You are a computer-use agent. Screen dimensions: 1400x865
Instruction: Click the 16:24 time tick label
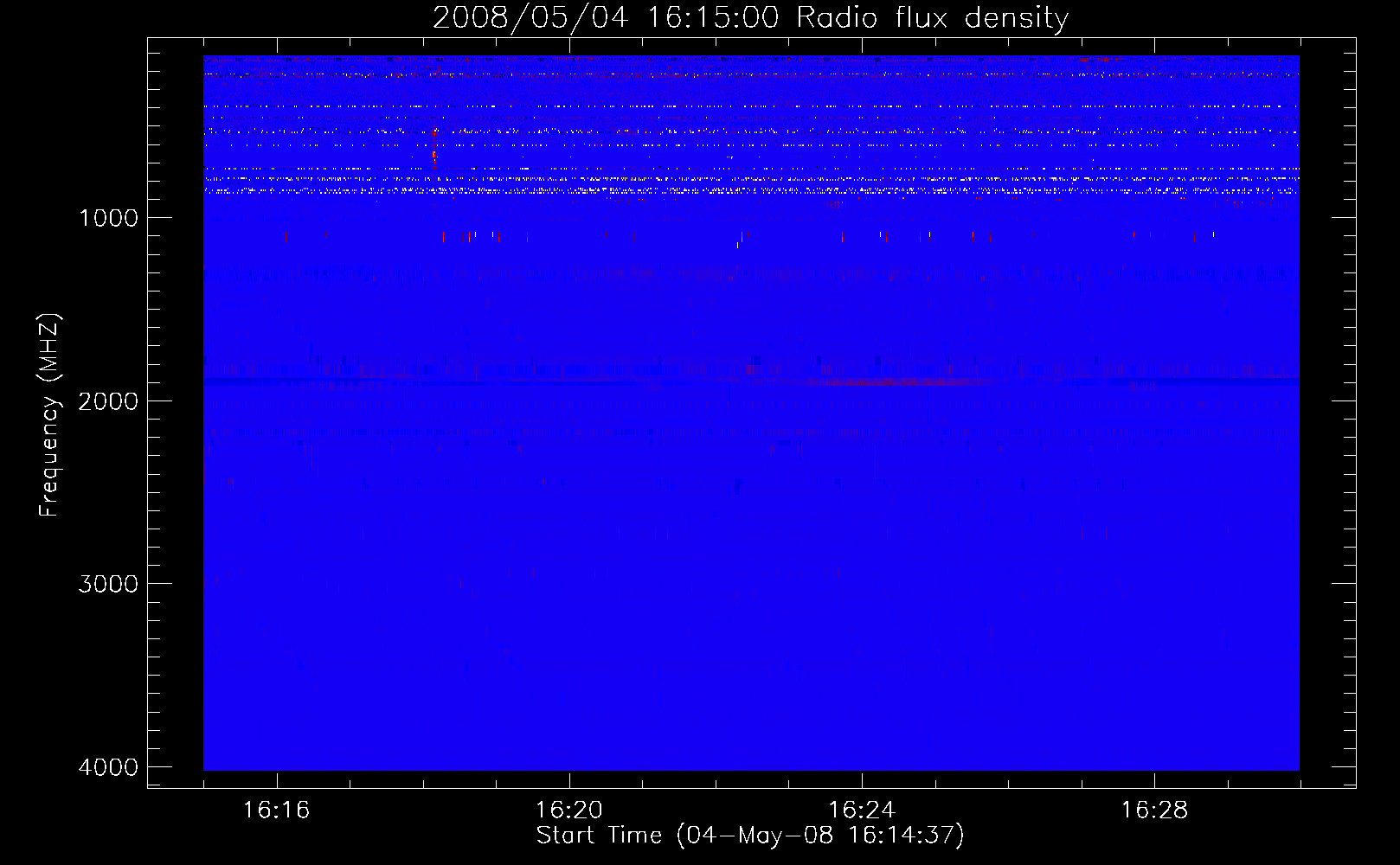[x=862, y=811]
